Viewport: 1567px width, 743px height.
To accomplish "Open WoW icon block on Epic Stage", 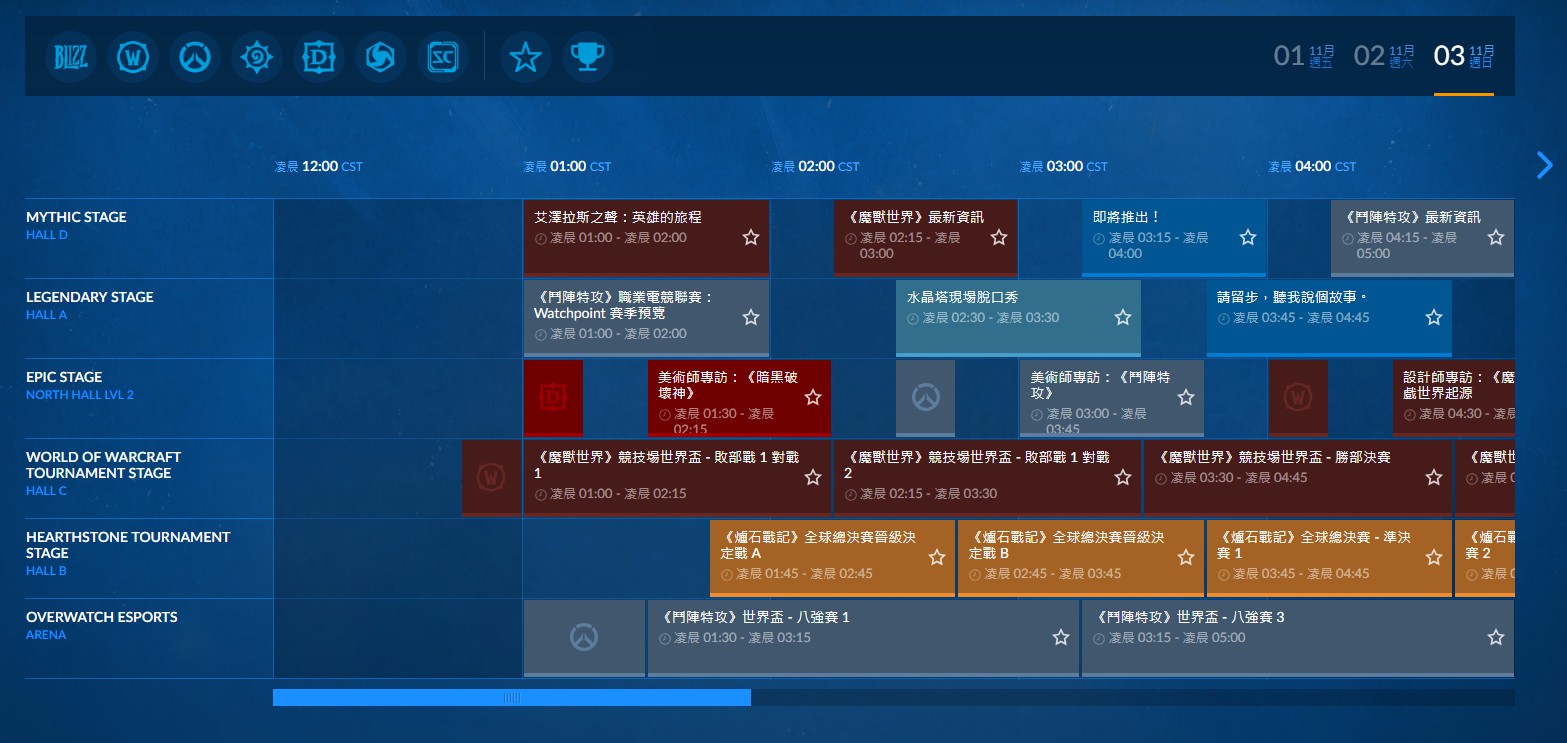I will tap(1298, 397).
